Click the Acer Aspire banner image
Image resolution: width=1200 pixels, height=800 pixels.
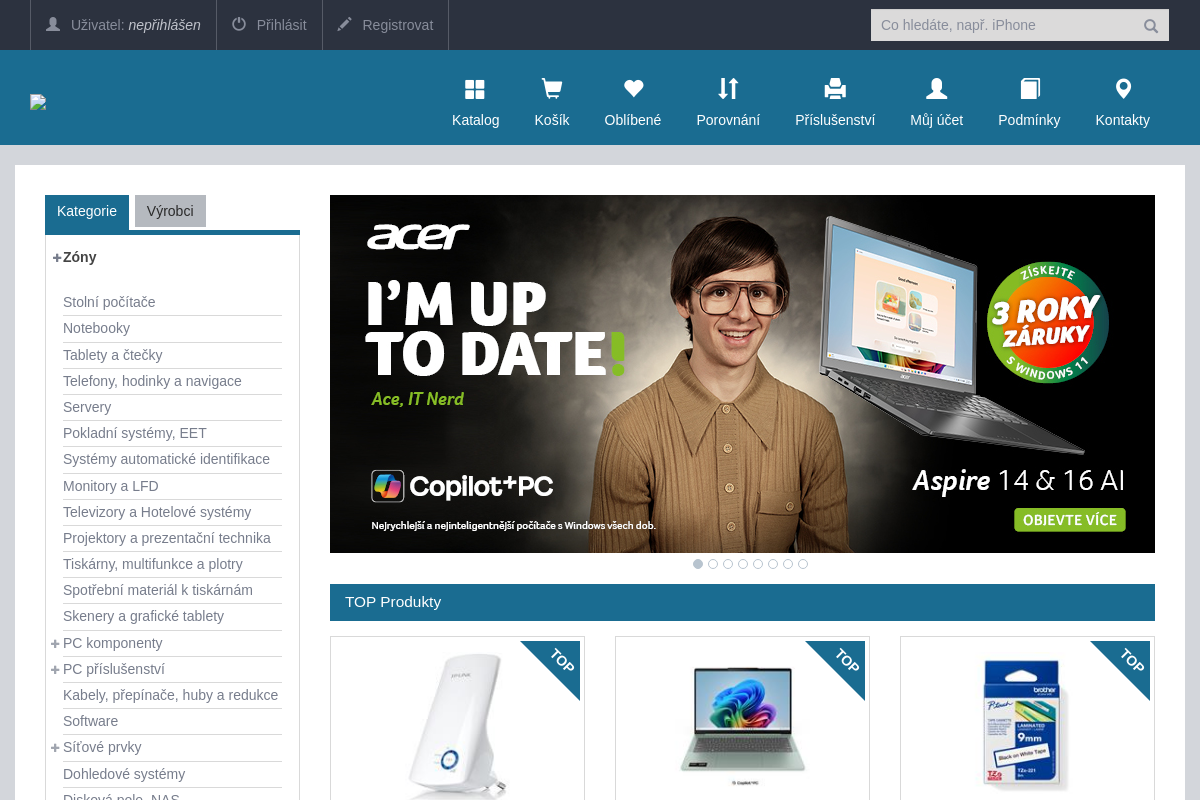pyautogui.click(x=742, y=374)
